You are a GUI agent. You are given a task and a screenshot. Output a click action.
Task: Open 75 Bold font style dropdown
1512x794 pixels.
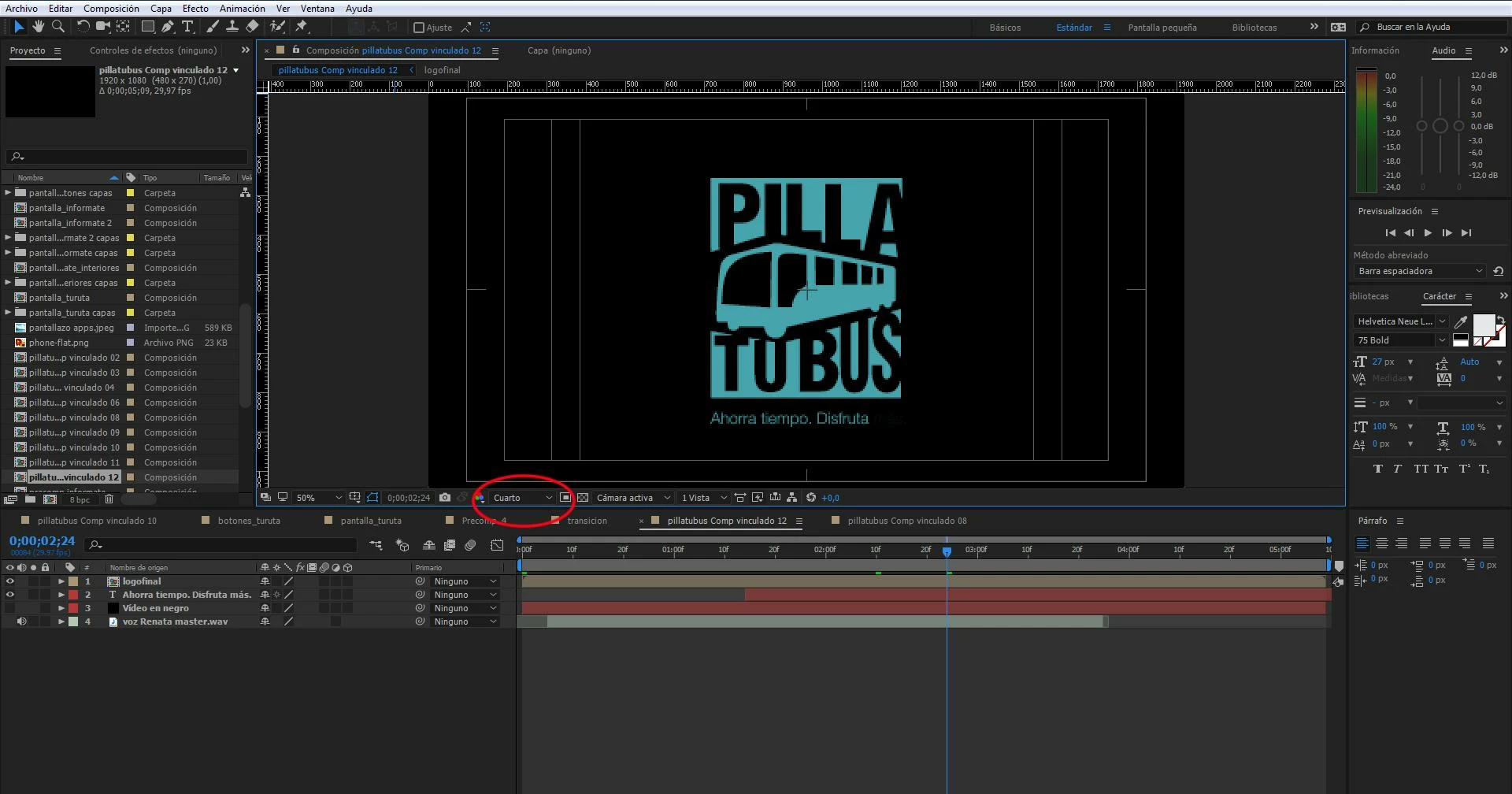point(1401,340)
